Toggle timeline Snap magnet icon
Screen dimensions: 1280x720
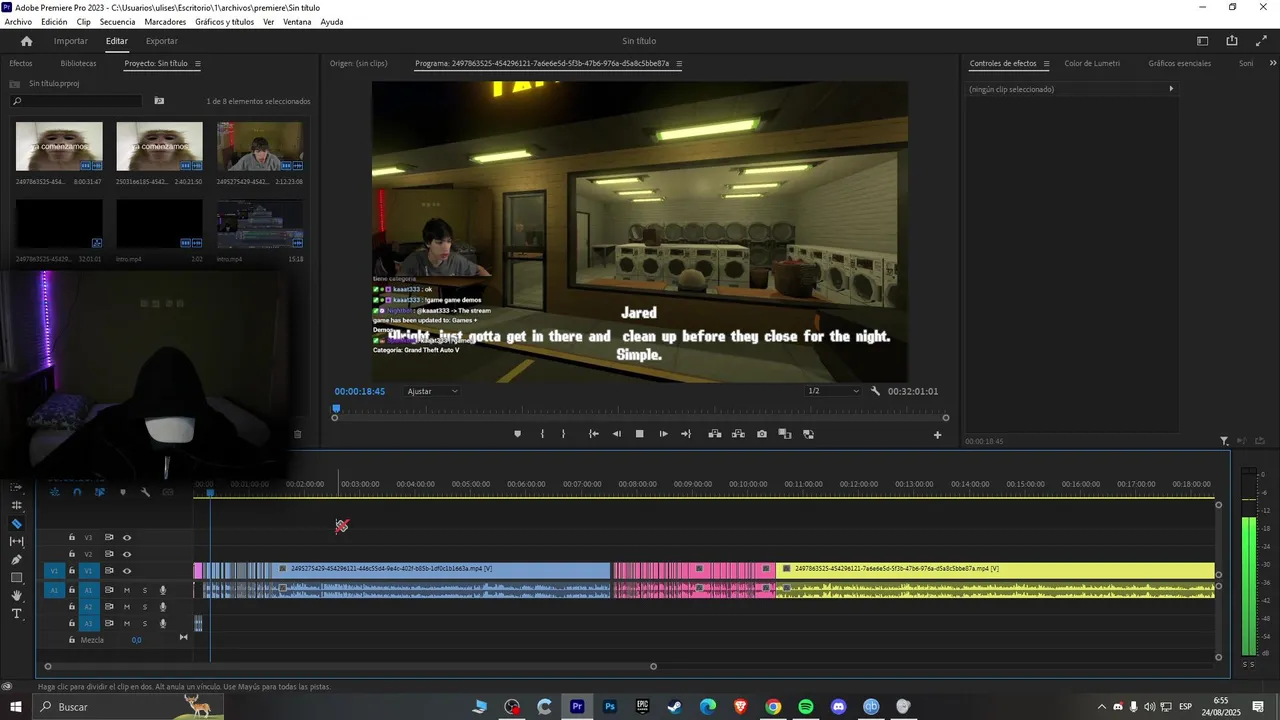tap(77, 492)
